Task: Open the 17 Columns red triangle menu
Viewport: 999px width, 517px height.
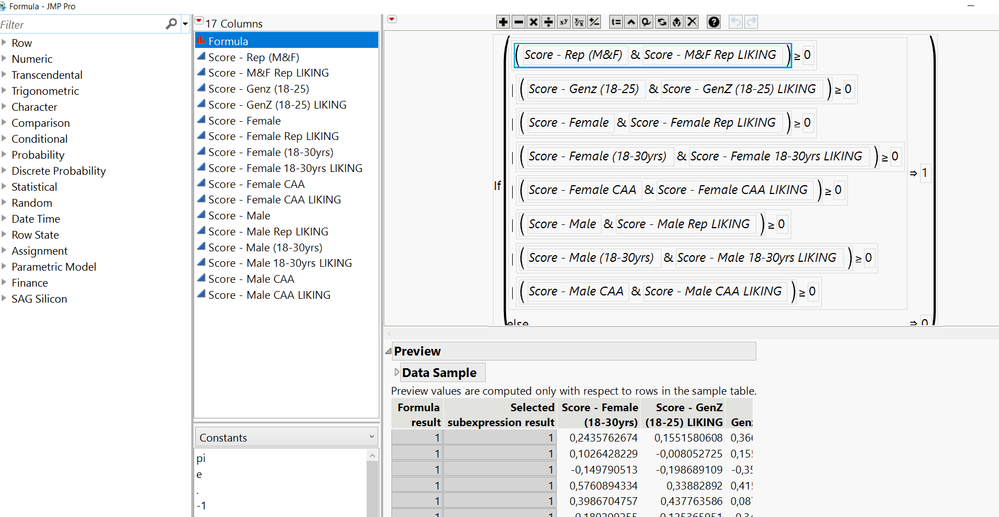Action: click(x=199, y=21)
